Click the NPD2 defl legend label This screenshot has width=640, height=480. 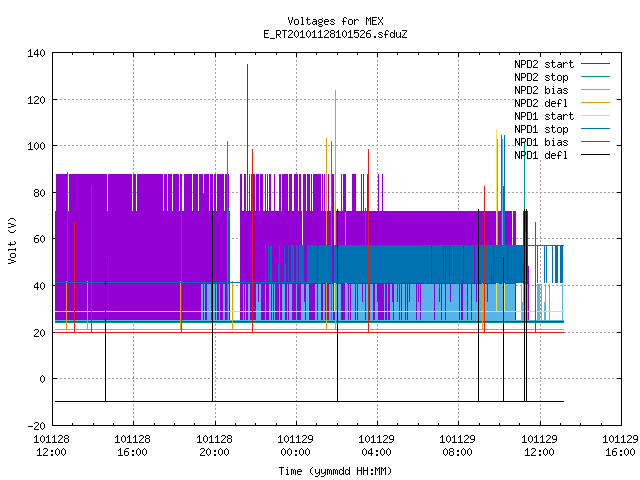[541, 103]
